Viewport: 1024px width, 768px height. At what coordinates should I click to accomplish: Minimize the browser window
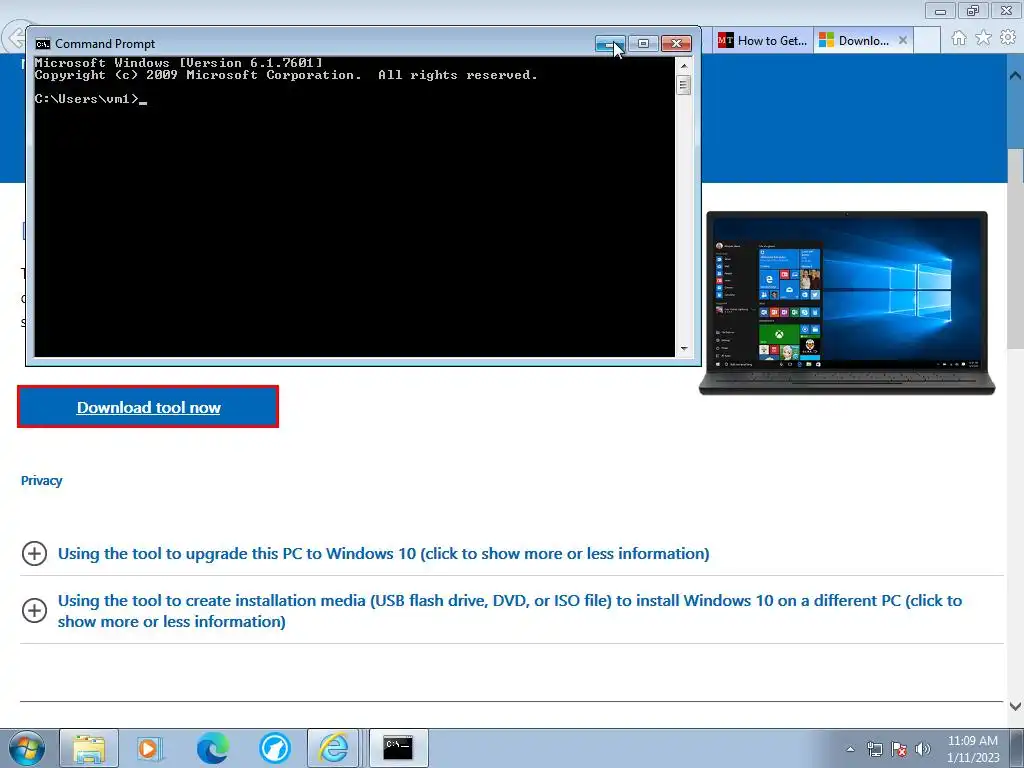coord(940,10)
